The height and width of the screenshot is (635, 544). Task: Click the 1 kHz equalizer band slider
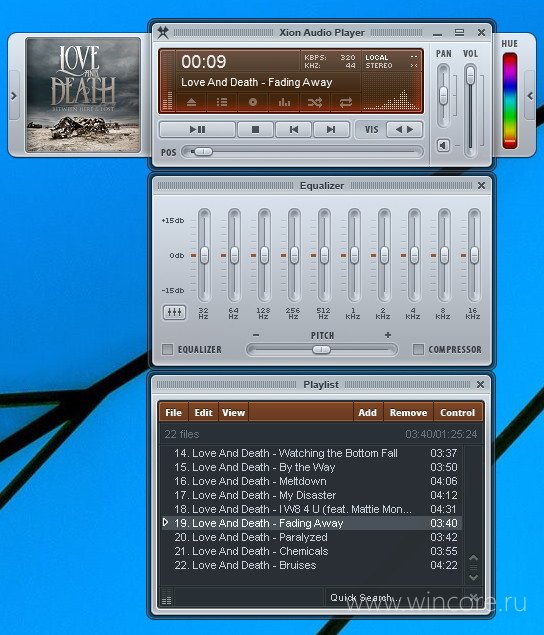pyautogui.click(x=354, y=255)
